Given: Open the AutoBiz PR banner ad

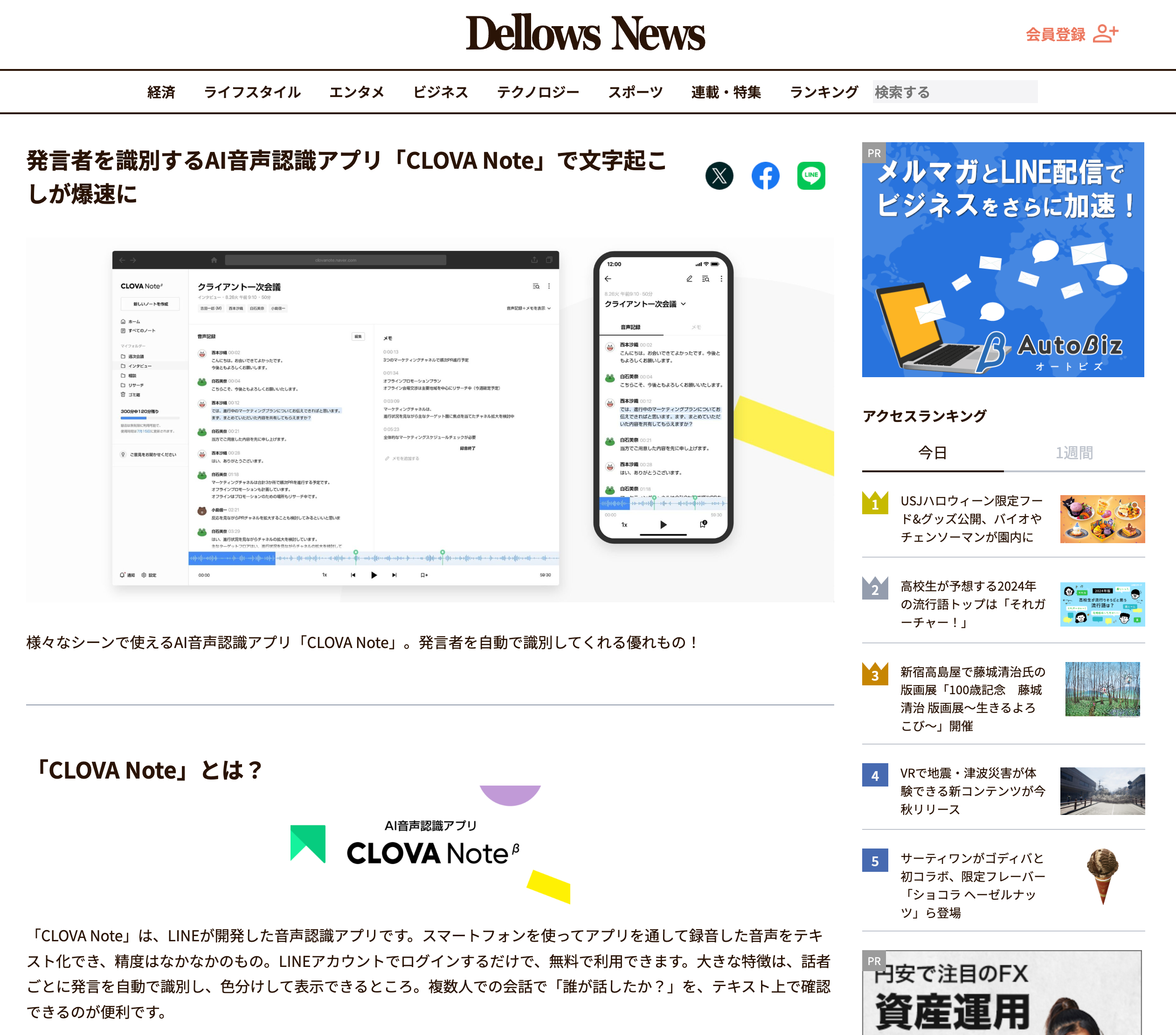Looking at the screenshot, I should [1002, 260].
